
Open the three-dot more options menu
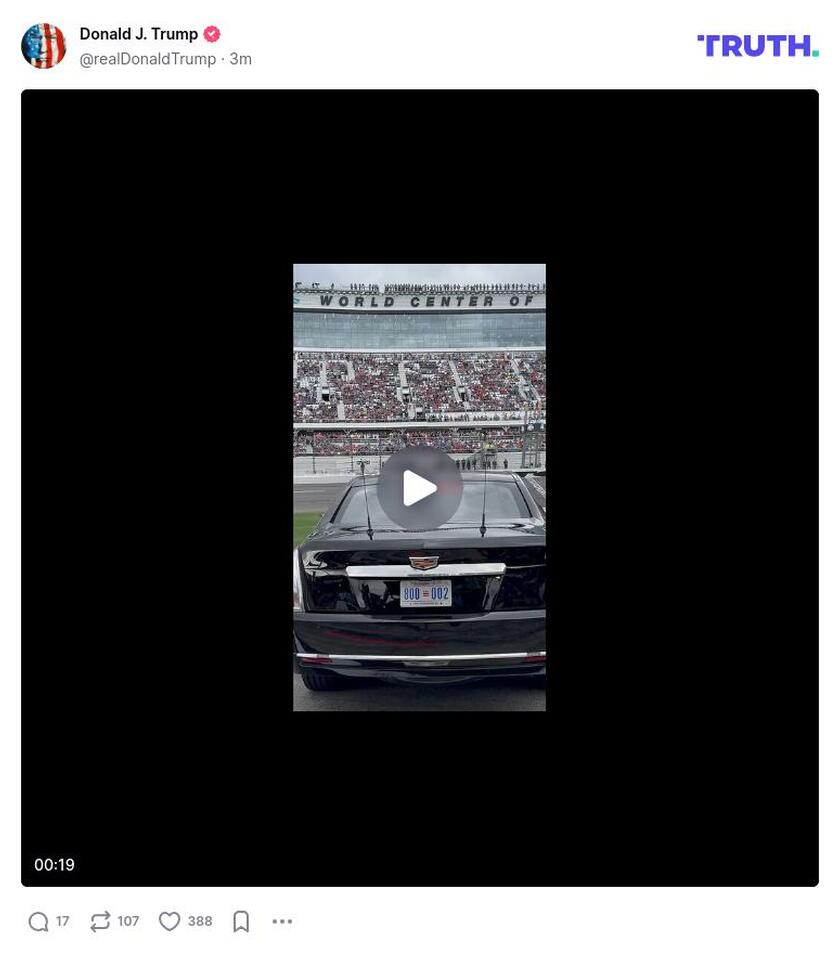[x=282, y=921]
